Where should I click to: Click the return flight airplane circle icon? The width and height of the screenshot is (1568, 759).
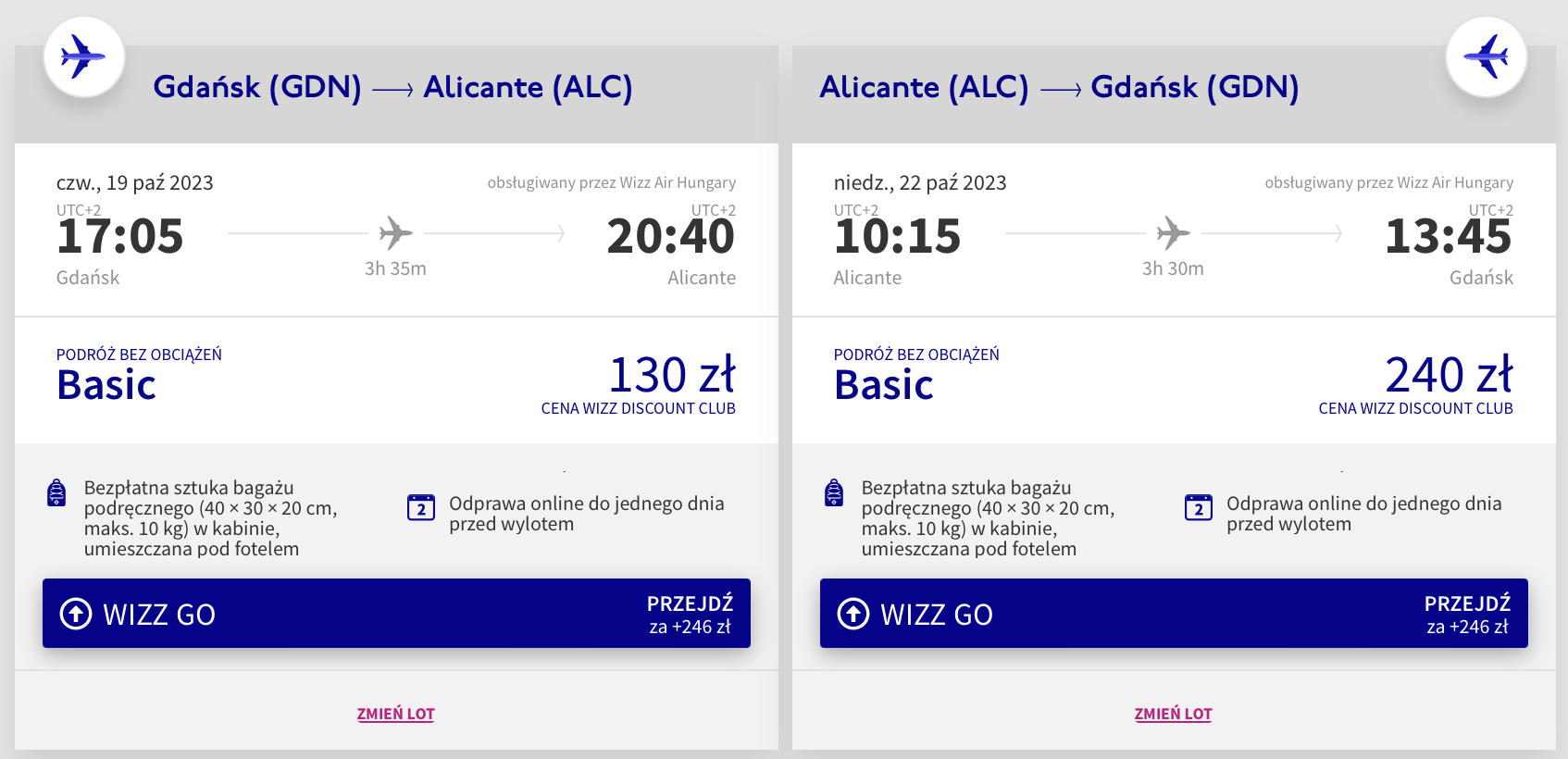[1486, 57]
